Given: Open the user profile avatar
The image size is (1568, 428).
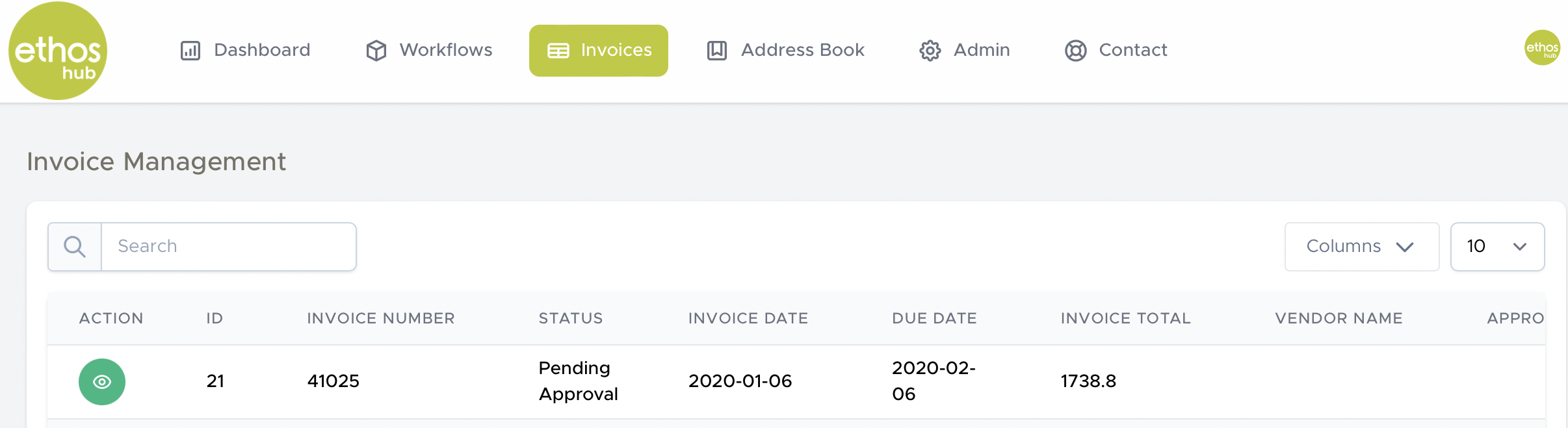Looking at the screenshot, I should [x=1542, y=48].
